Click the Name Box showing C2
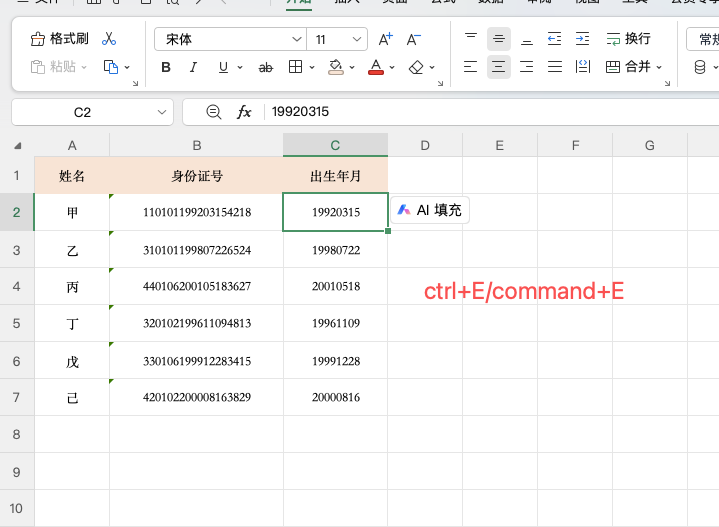Viewport: 719px width, 527px height. coord(83,112)
